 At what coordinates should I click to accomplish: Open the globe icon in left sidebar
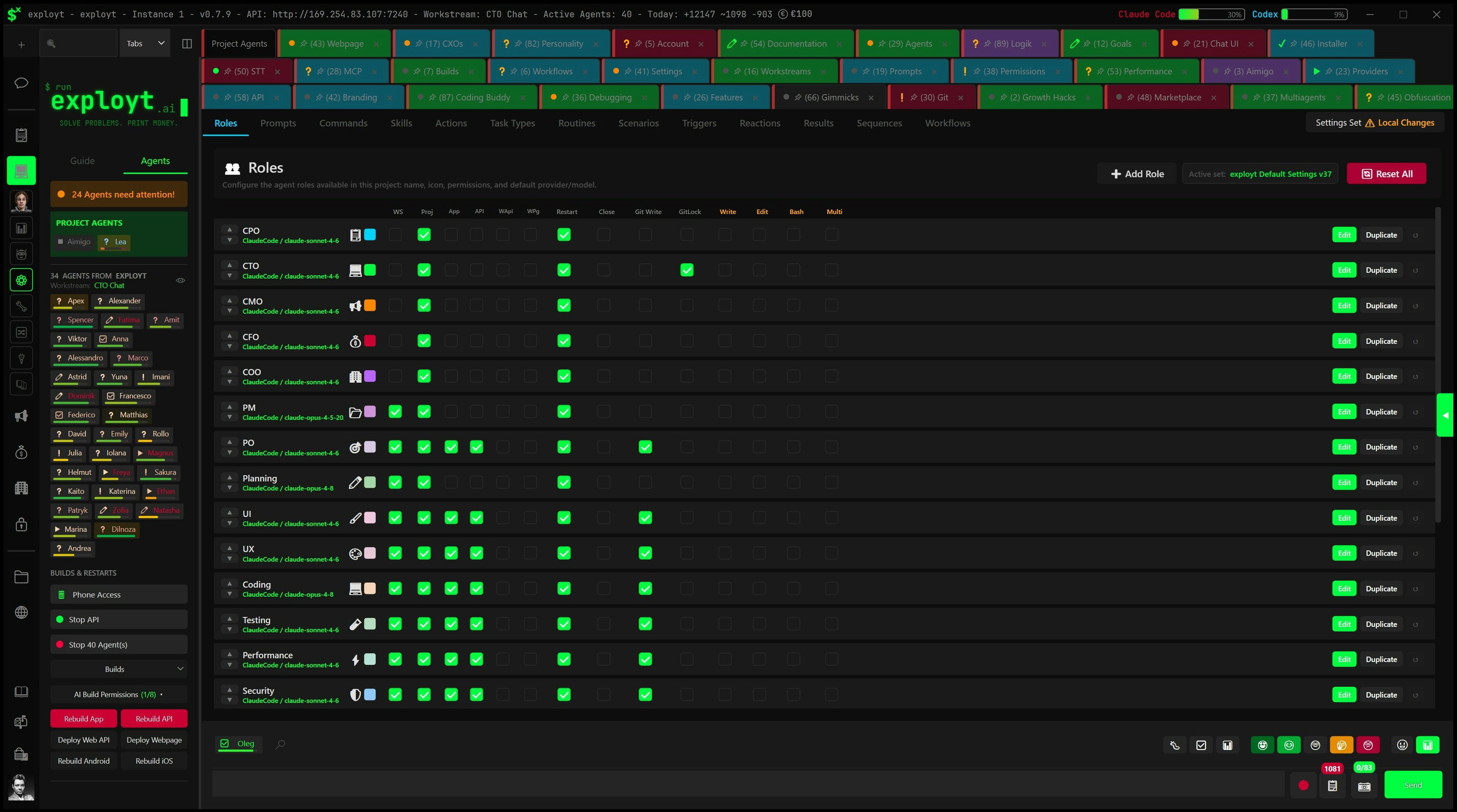click(x=21, y=612)
